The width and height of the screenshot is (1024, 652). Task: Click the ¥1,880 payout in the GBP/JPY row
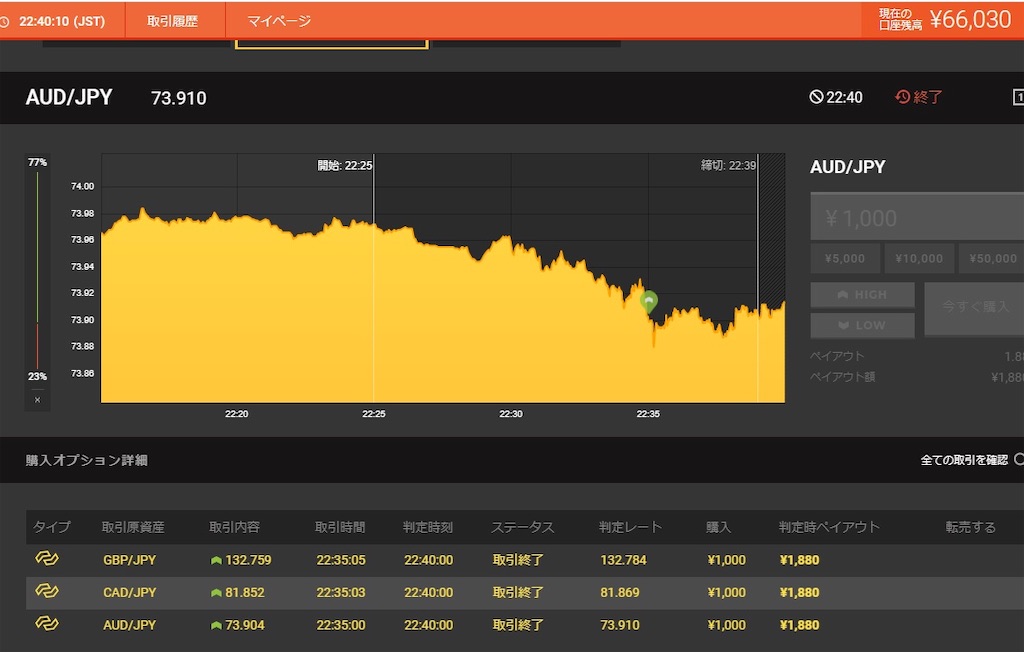click(x=799, y=561)
